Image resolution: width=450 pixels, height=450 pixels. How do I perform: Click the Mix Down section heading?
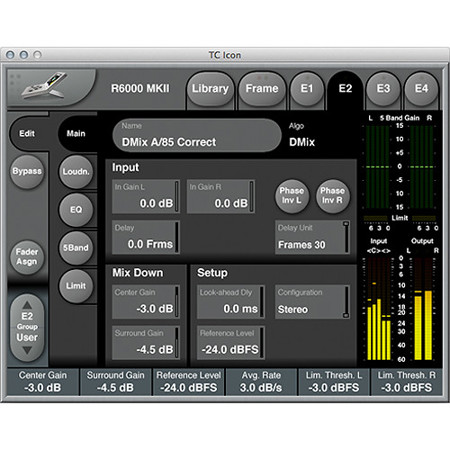click(138, 273)
